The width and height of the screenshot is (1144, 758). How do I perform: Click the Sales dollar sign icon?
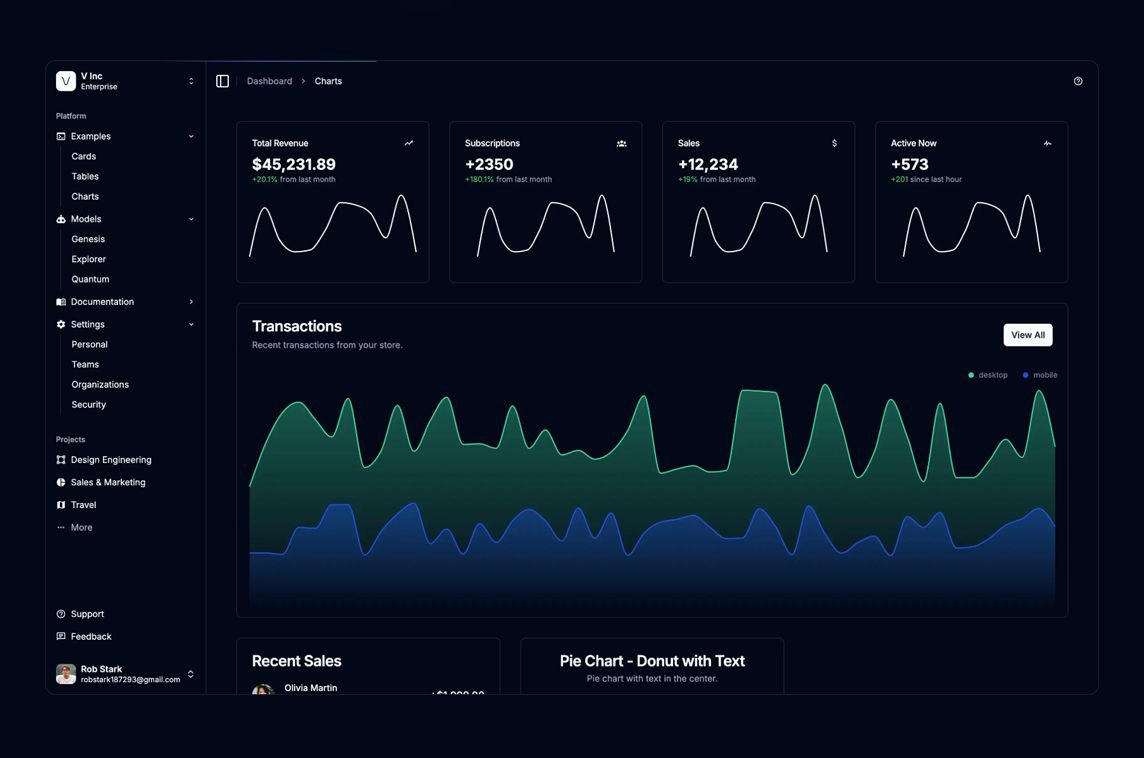[834, 144]
